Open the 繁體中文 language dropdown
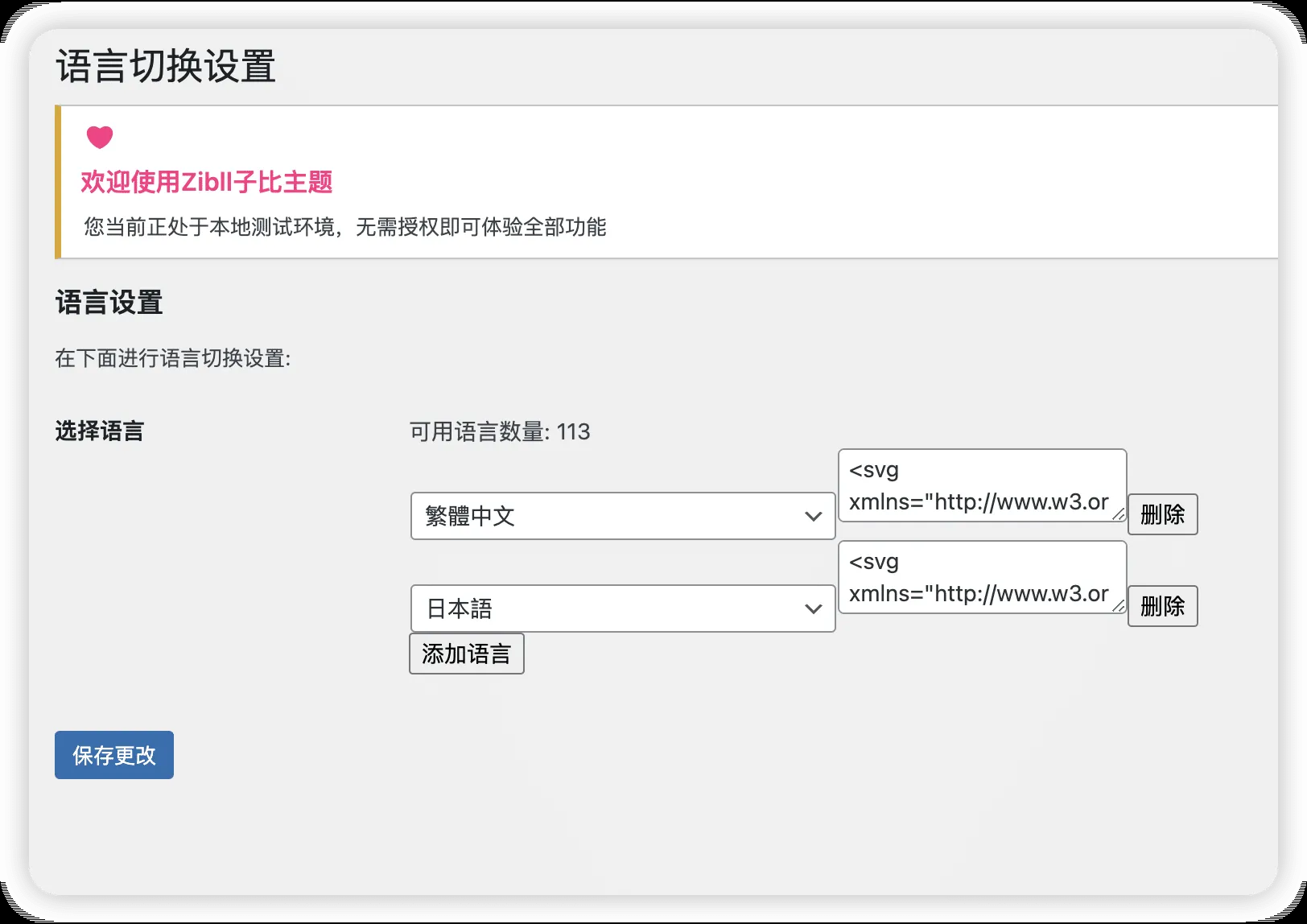 623,516
